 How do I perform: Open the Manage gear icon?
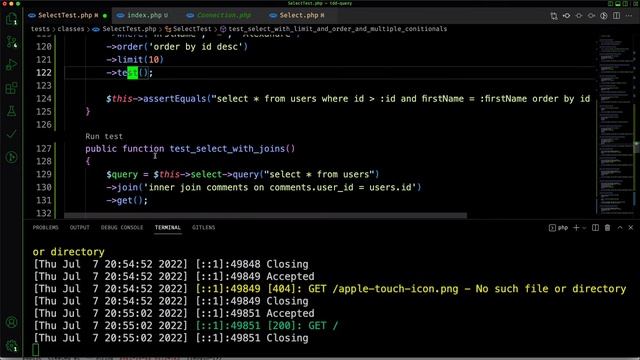[x=11, y=345]
